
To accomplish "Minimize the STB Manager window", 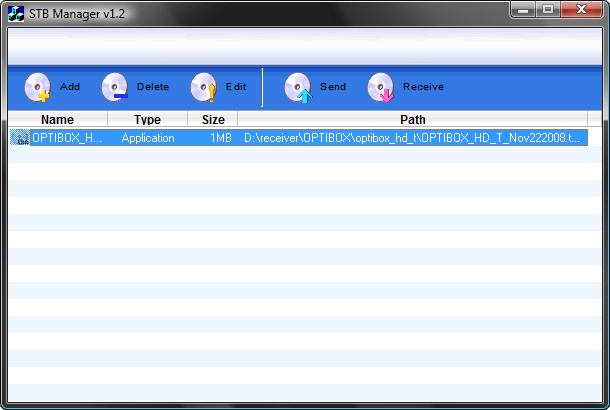I will pyautogui.click(x=523, y=9).
